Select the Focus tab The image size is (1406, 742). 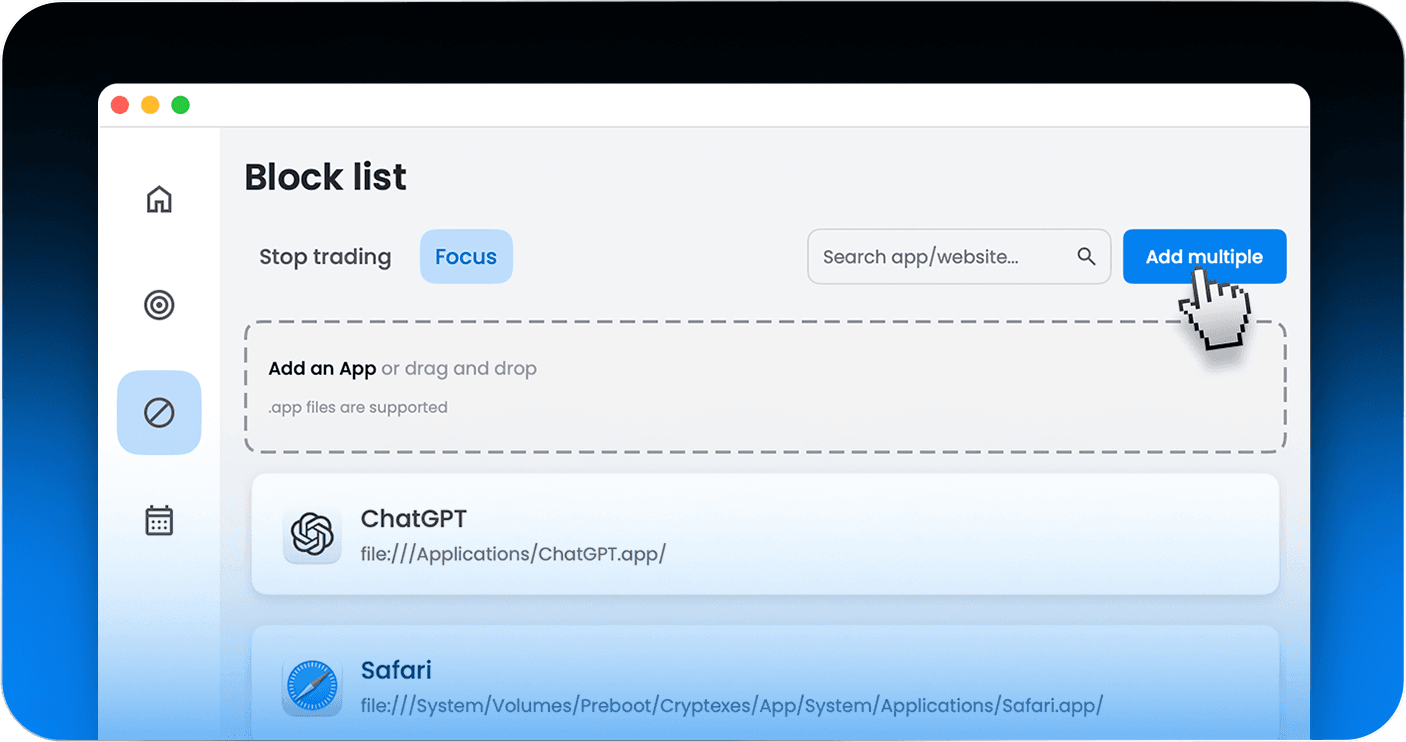(x=466, y=257)
